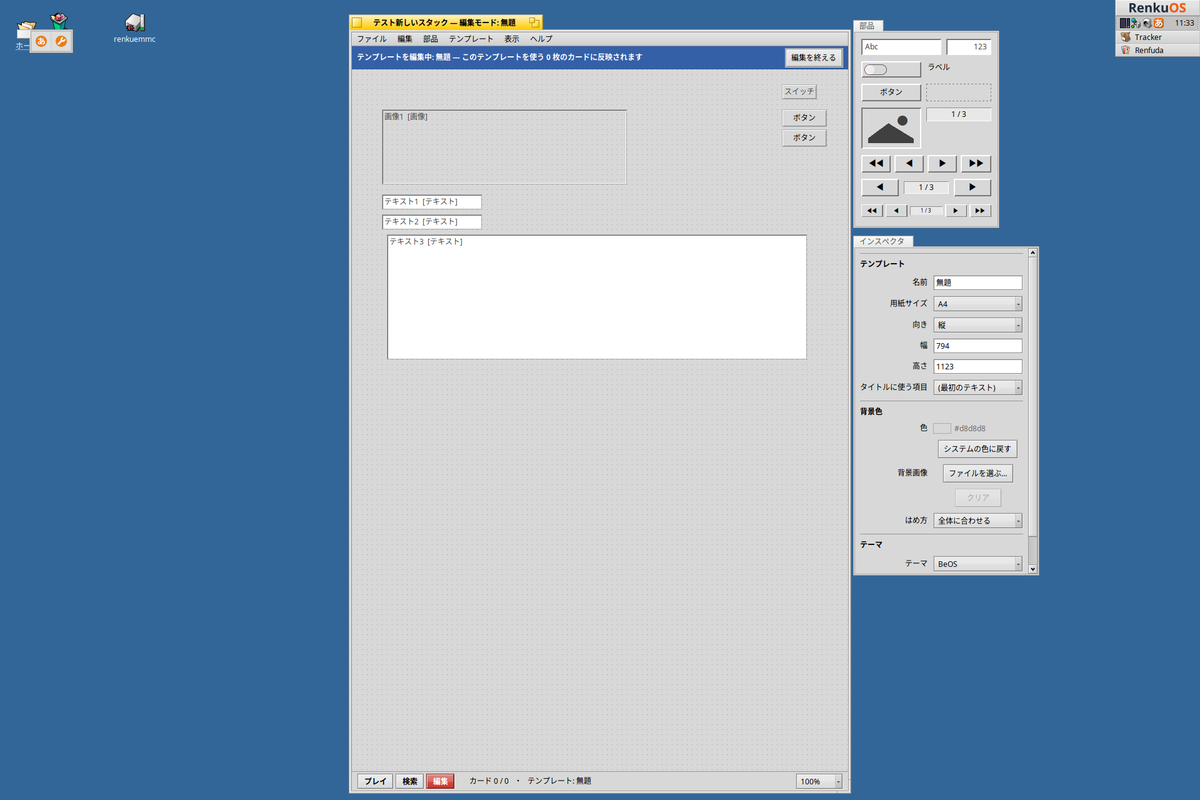Click the 部品 palette window tab
The width and height of the screenshot is (1200, 800).
868,26
